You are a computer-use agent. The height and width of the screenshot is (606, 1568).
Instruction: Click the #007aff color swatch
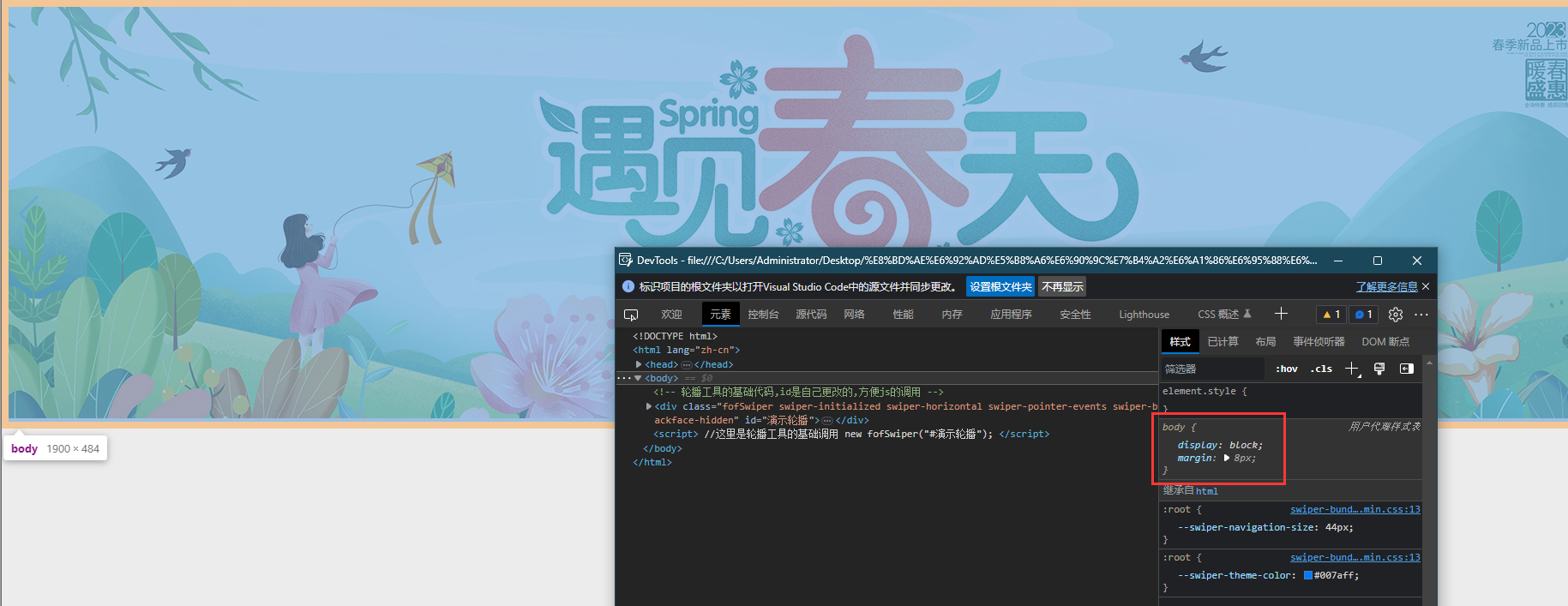click(1308, 575)
